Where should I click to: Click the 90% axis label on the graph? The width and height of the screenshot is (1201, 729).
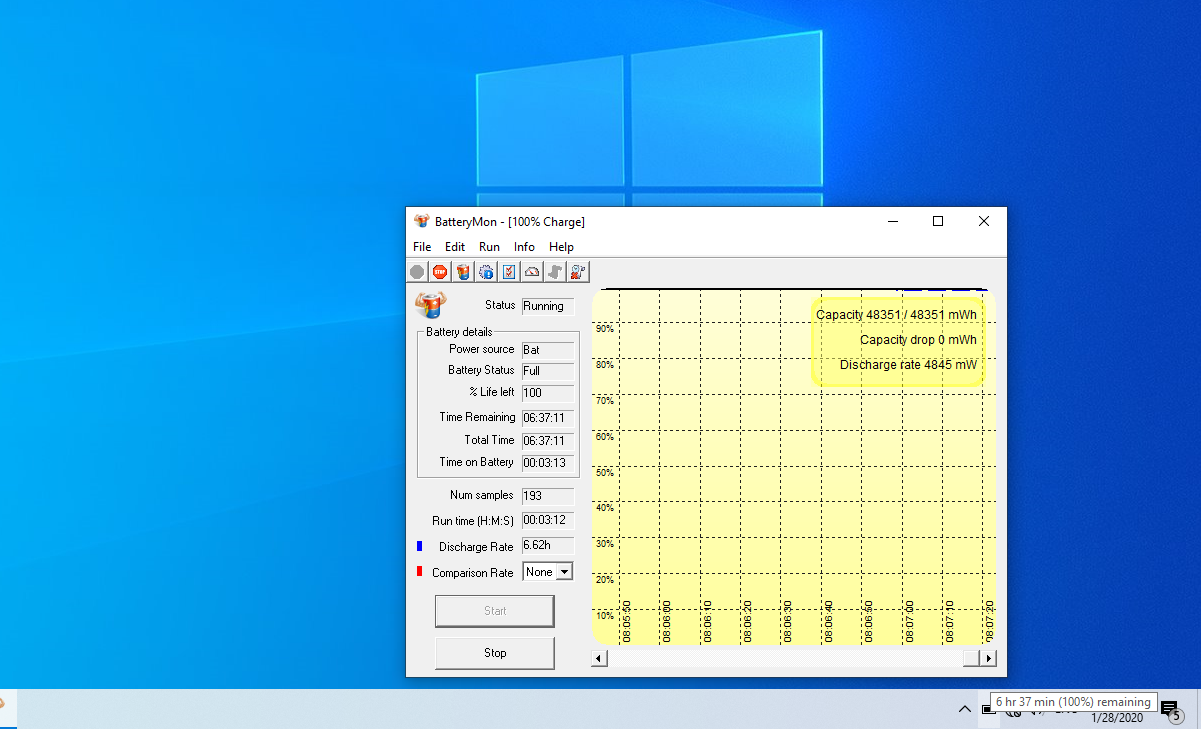[x=604, y=328]
